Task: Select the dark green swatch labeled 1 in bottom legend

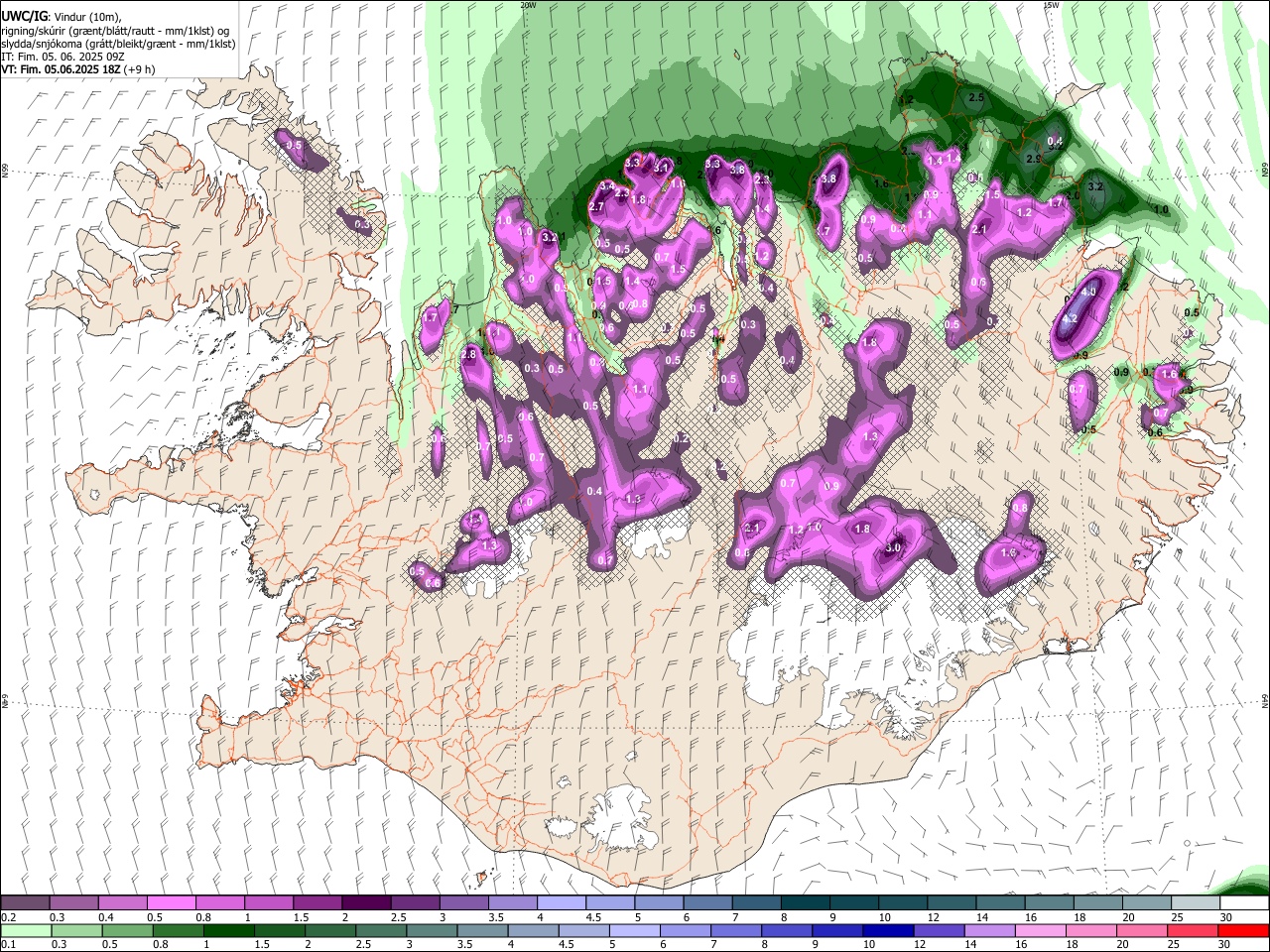Action: [x=228, y=930]
